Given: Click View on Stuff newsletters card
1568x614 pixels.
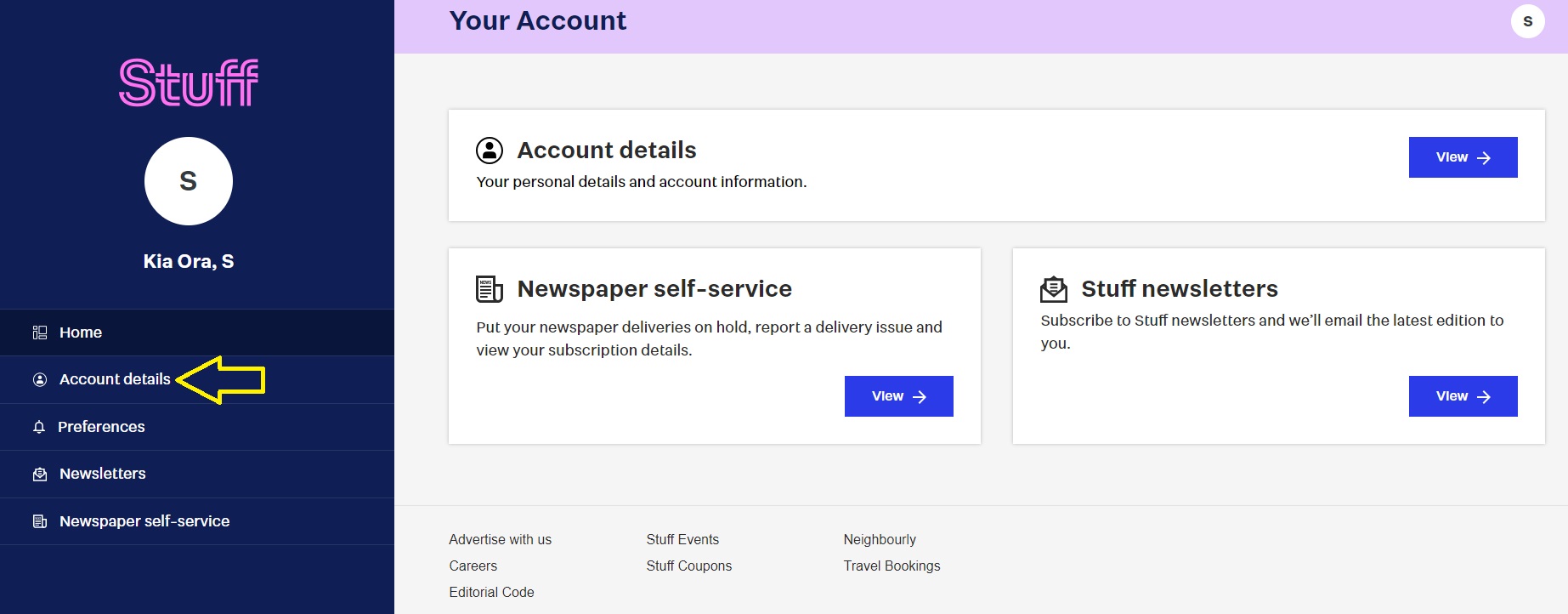Looking at the screenshot, I should [x=1463, y=396].
